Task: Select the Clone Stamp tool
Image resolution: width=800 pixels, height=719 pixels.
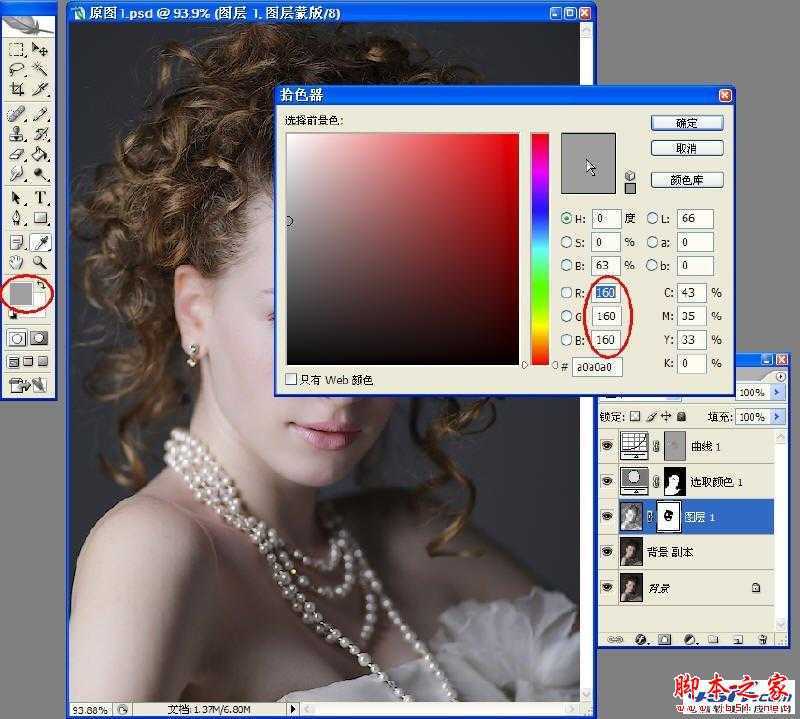Action: 17,134
